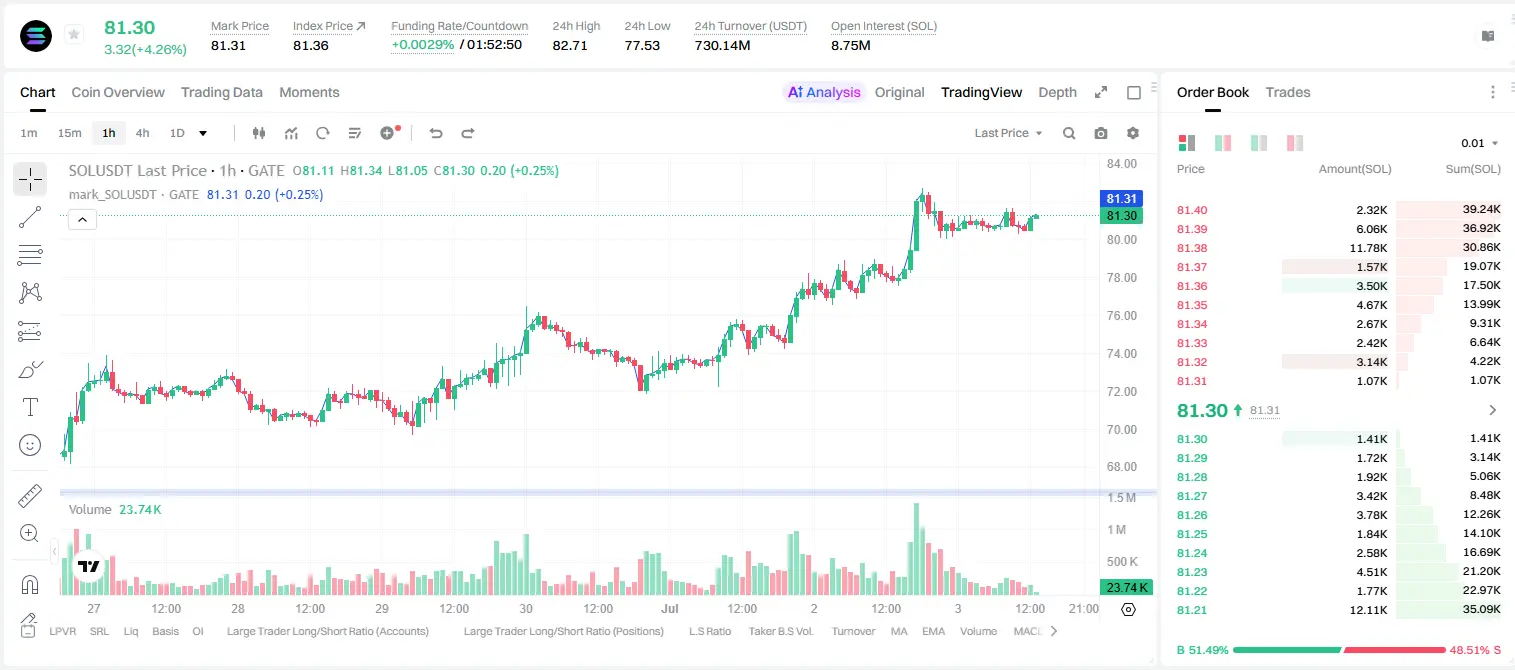
Task: Add SOL to favorites with star icon
Action: [x=73, y=35]
